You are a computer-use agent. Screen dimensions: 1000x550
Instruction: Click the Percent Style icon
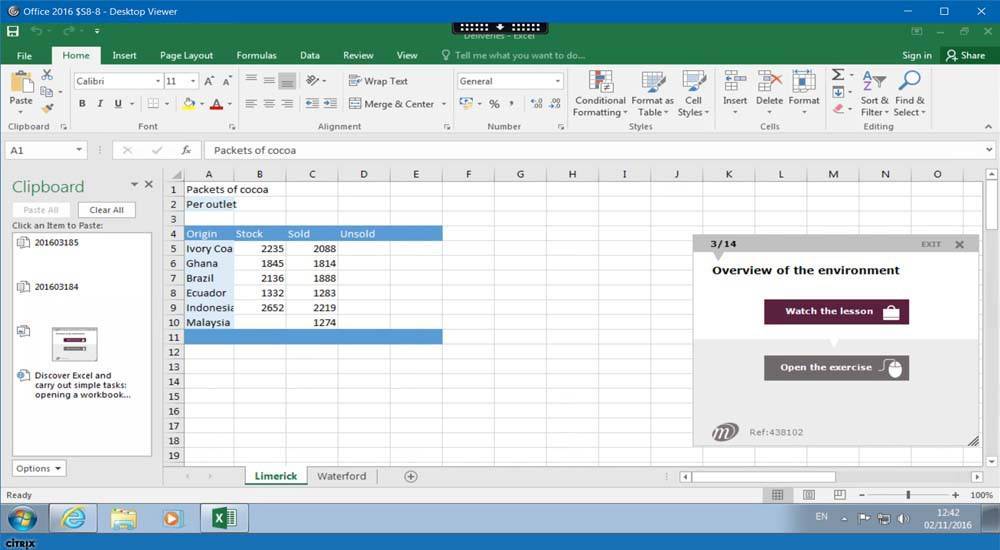(494, 104)
